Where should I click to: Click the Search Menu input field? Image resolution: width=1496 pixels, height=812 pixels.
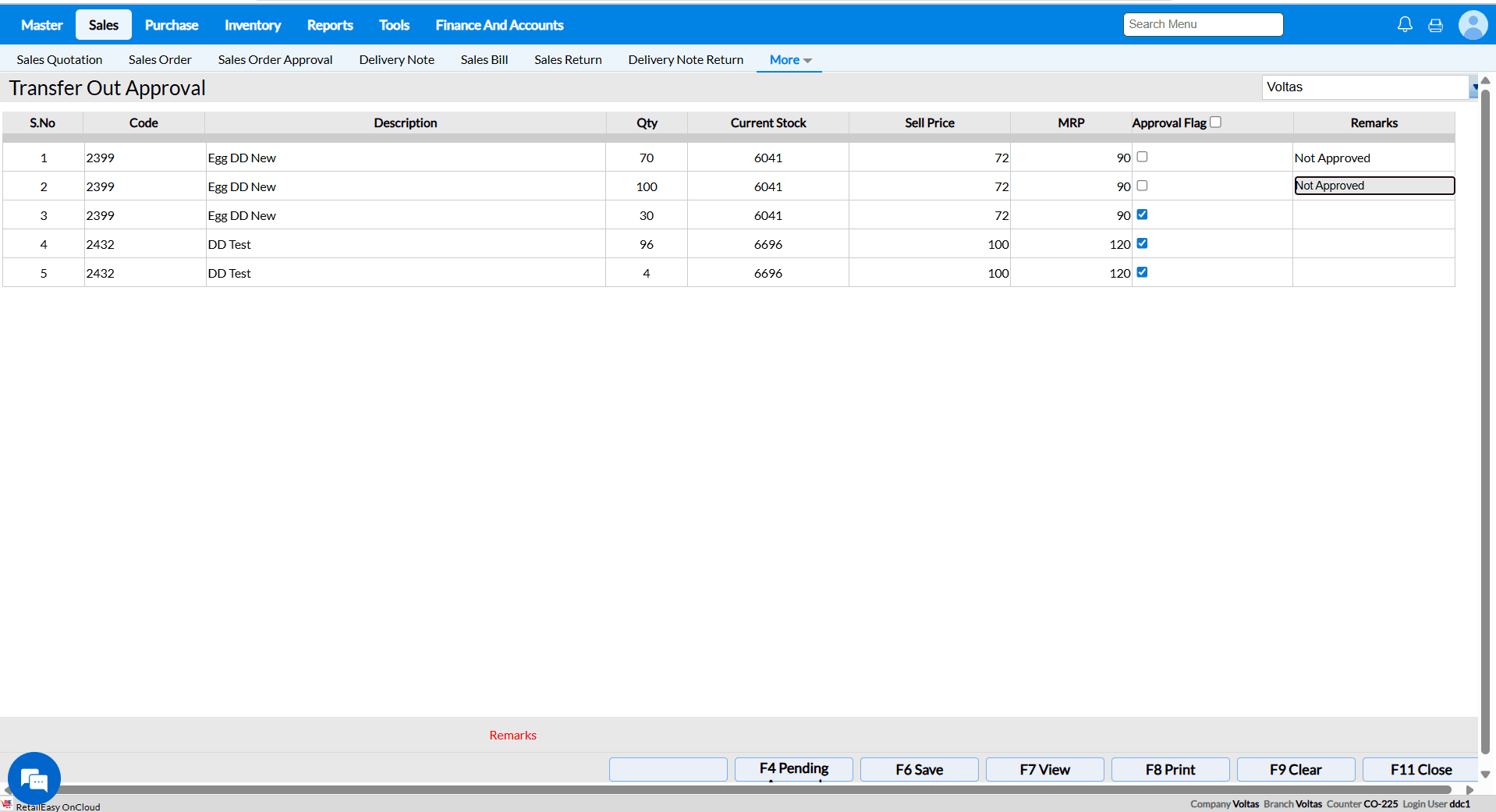(x=1203, y=24)
